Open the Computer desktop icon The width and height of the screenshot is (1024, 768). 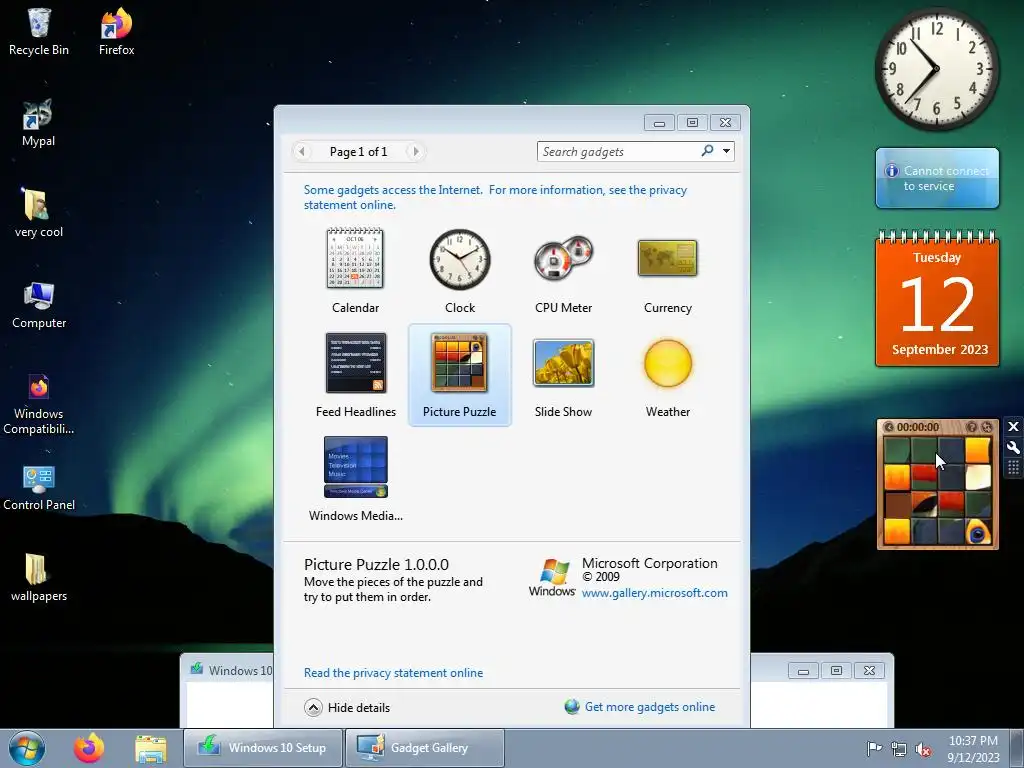point(39,305)
